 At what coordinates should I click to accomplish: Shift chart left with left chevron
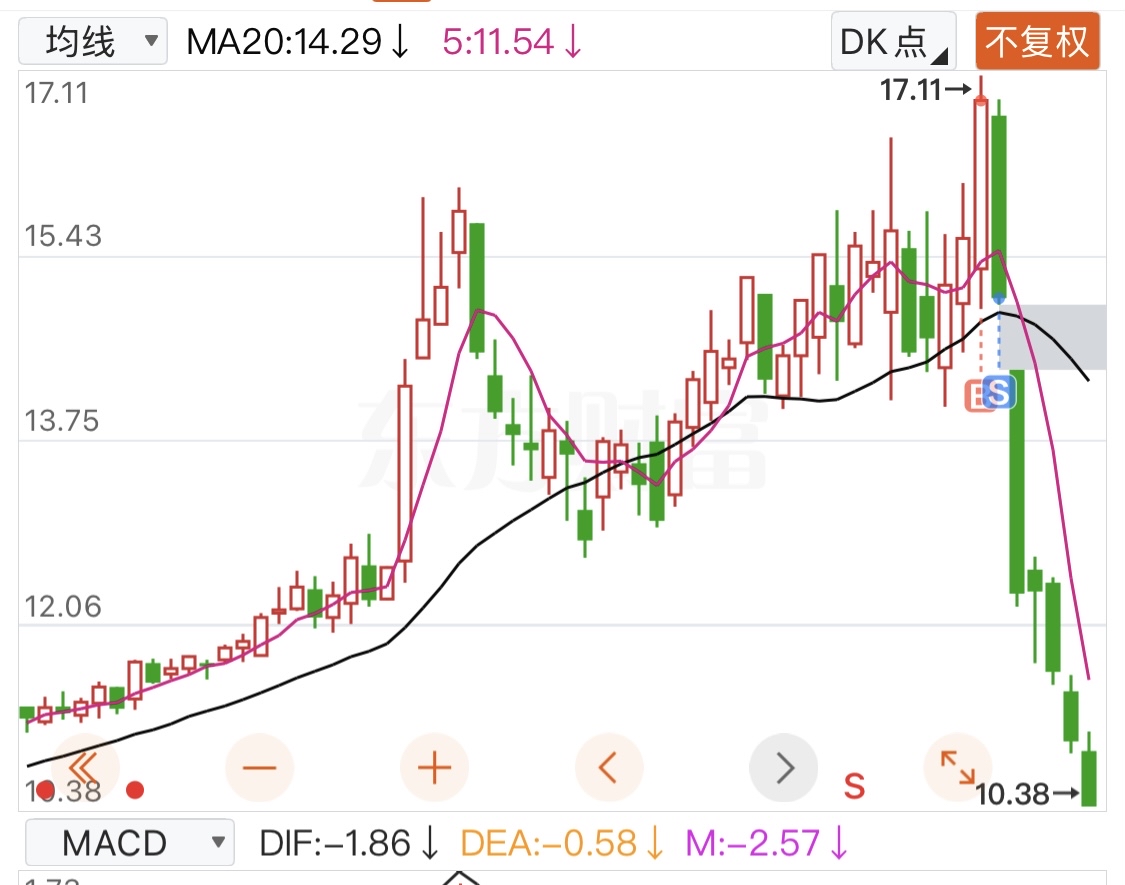[608, 767]
